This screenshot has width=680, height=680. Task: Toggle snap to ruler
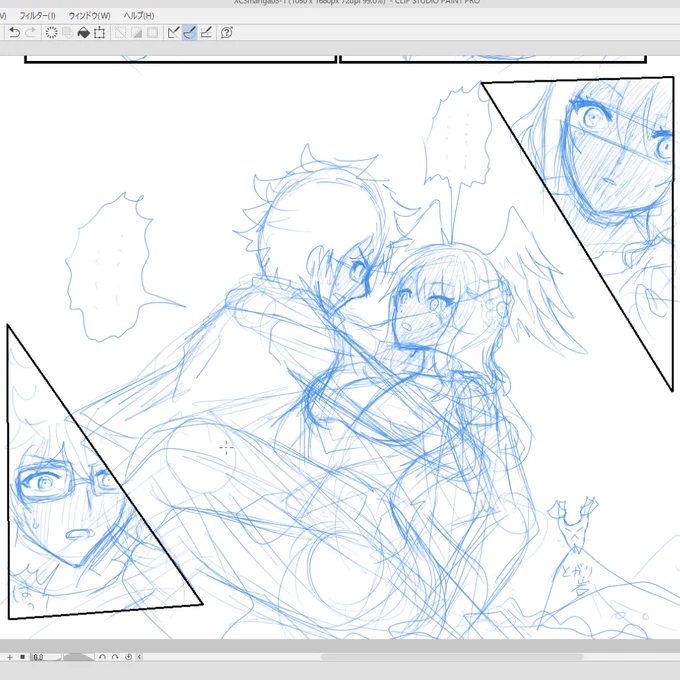click(173, 33)
